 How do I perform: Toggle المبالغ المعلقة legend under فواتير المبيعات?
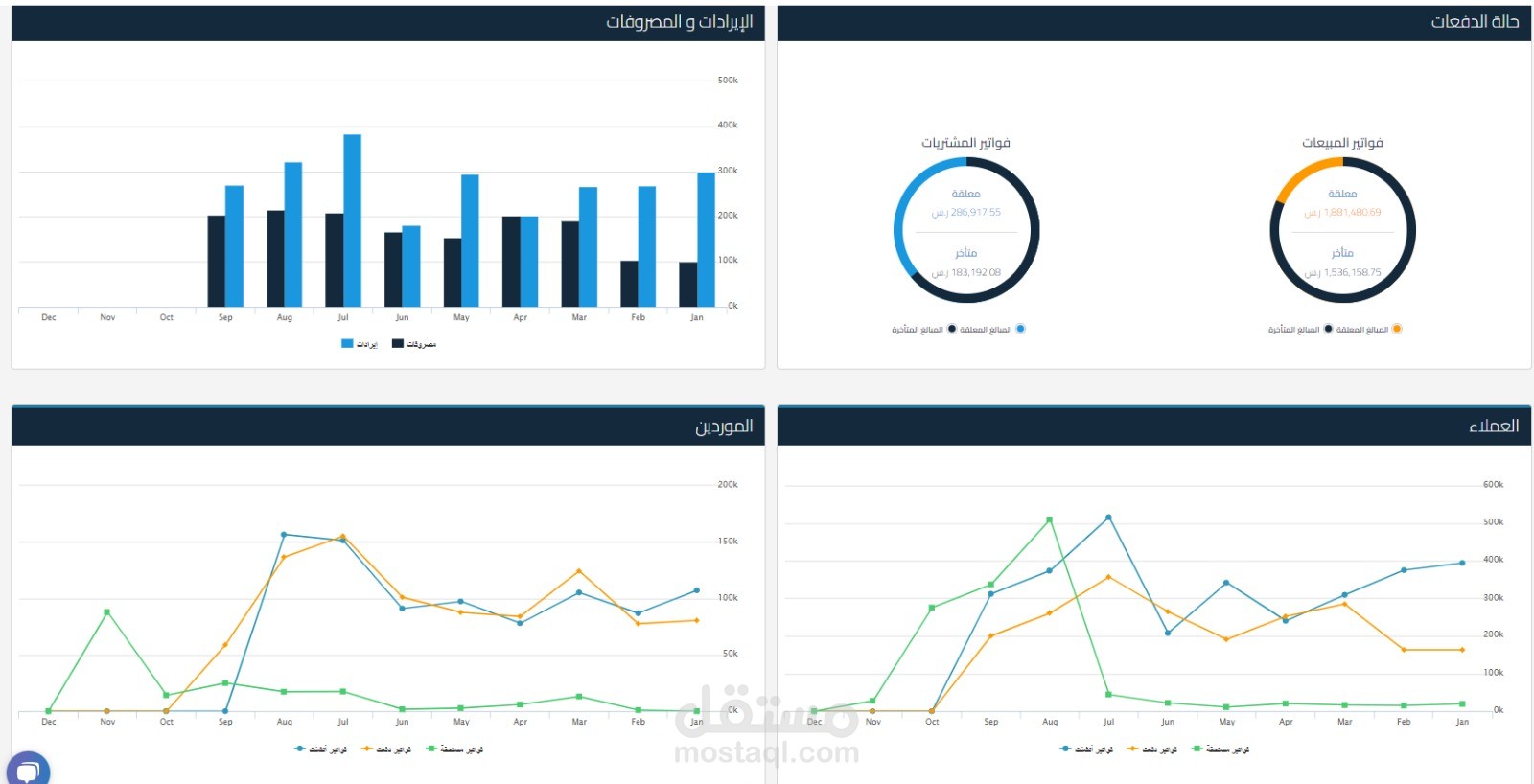1369,329
